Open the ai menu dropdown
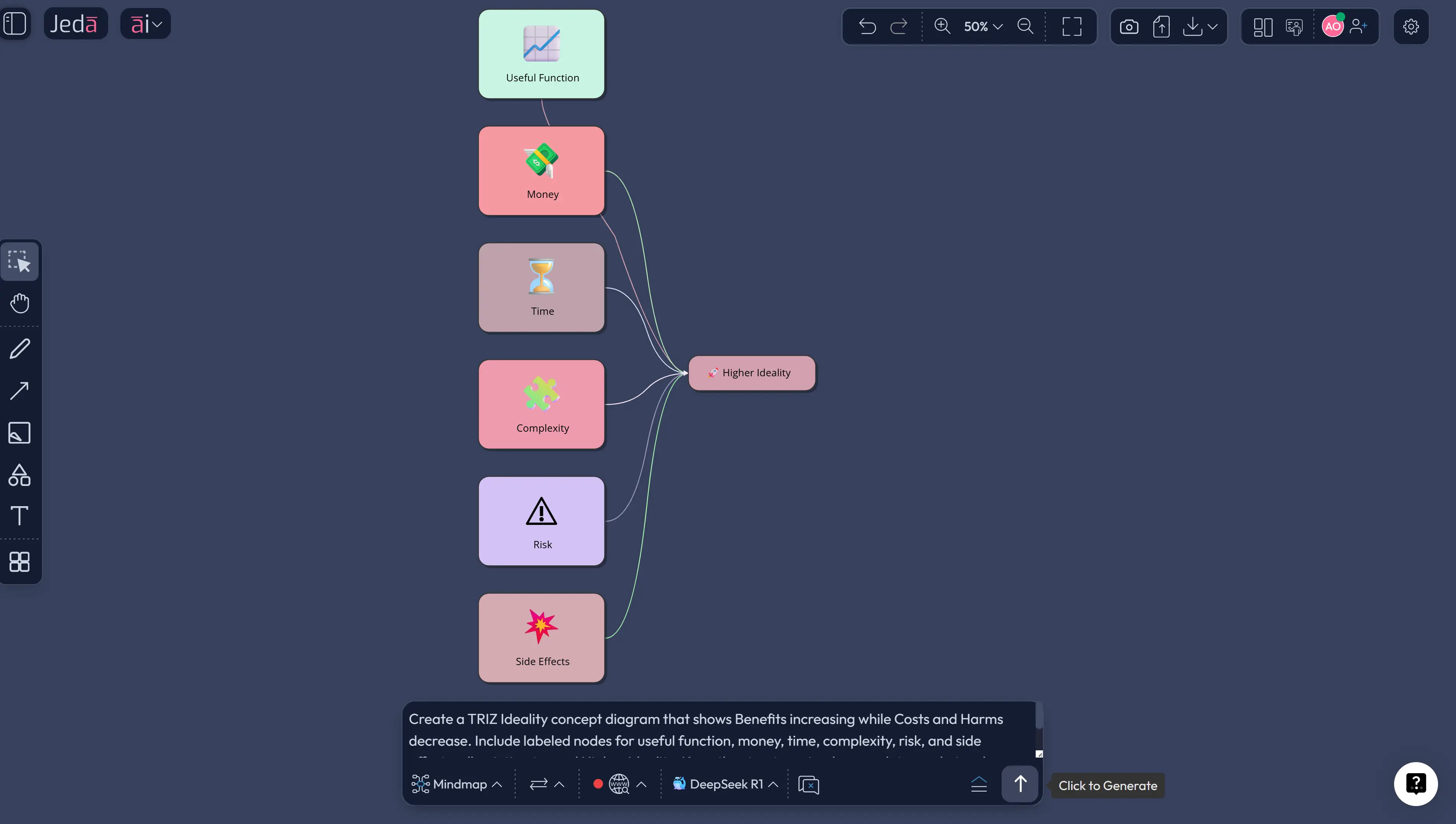 pos(146,24)
